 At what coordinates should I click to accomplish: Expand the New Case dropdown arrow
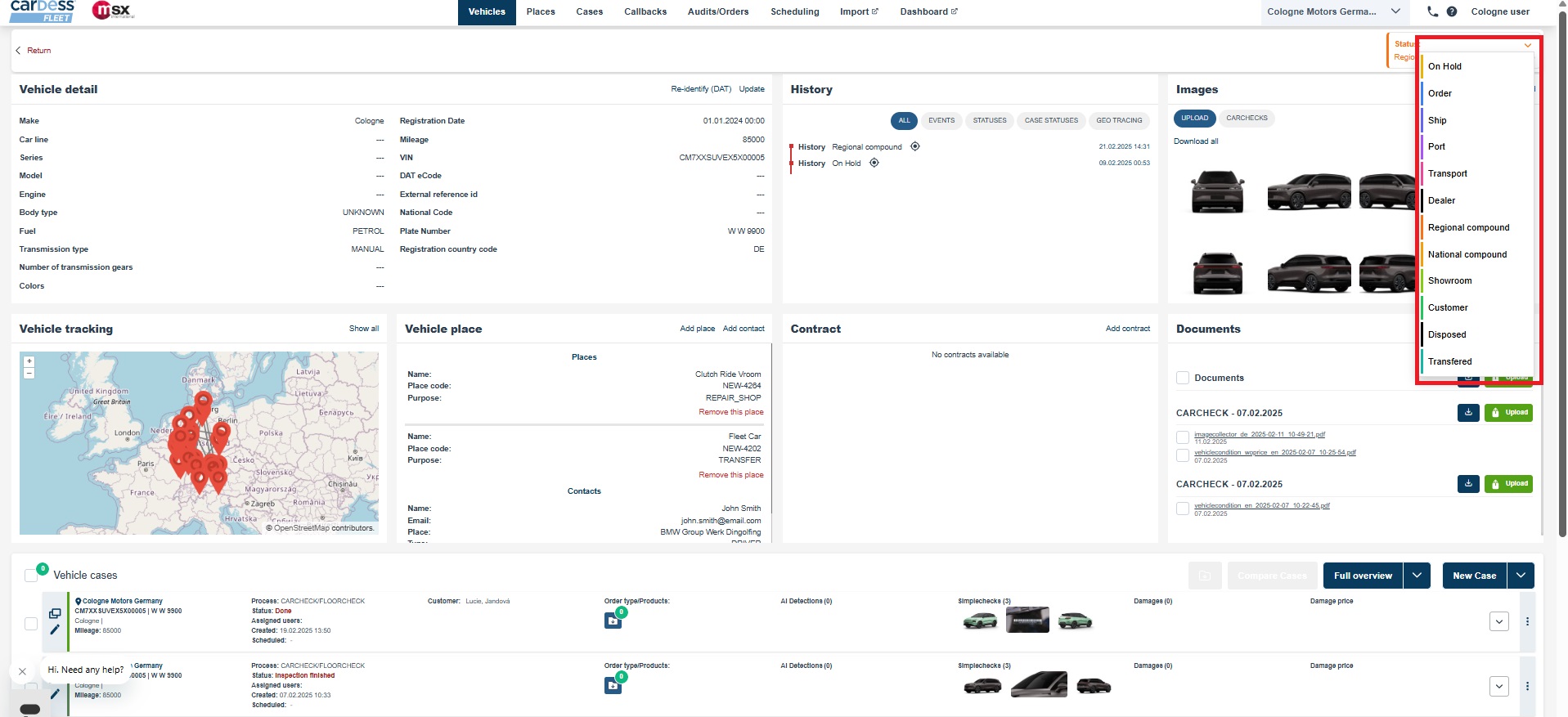coord(1521,576)
